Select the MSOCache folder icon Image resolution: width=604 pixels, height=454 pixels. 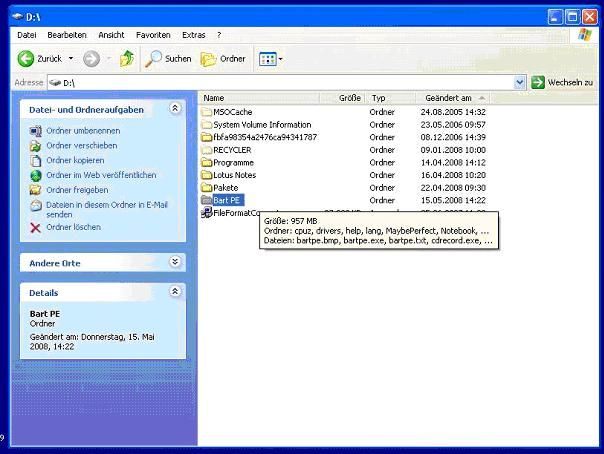point(207,112)
